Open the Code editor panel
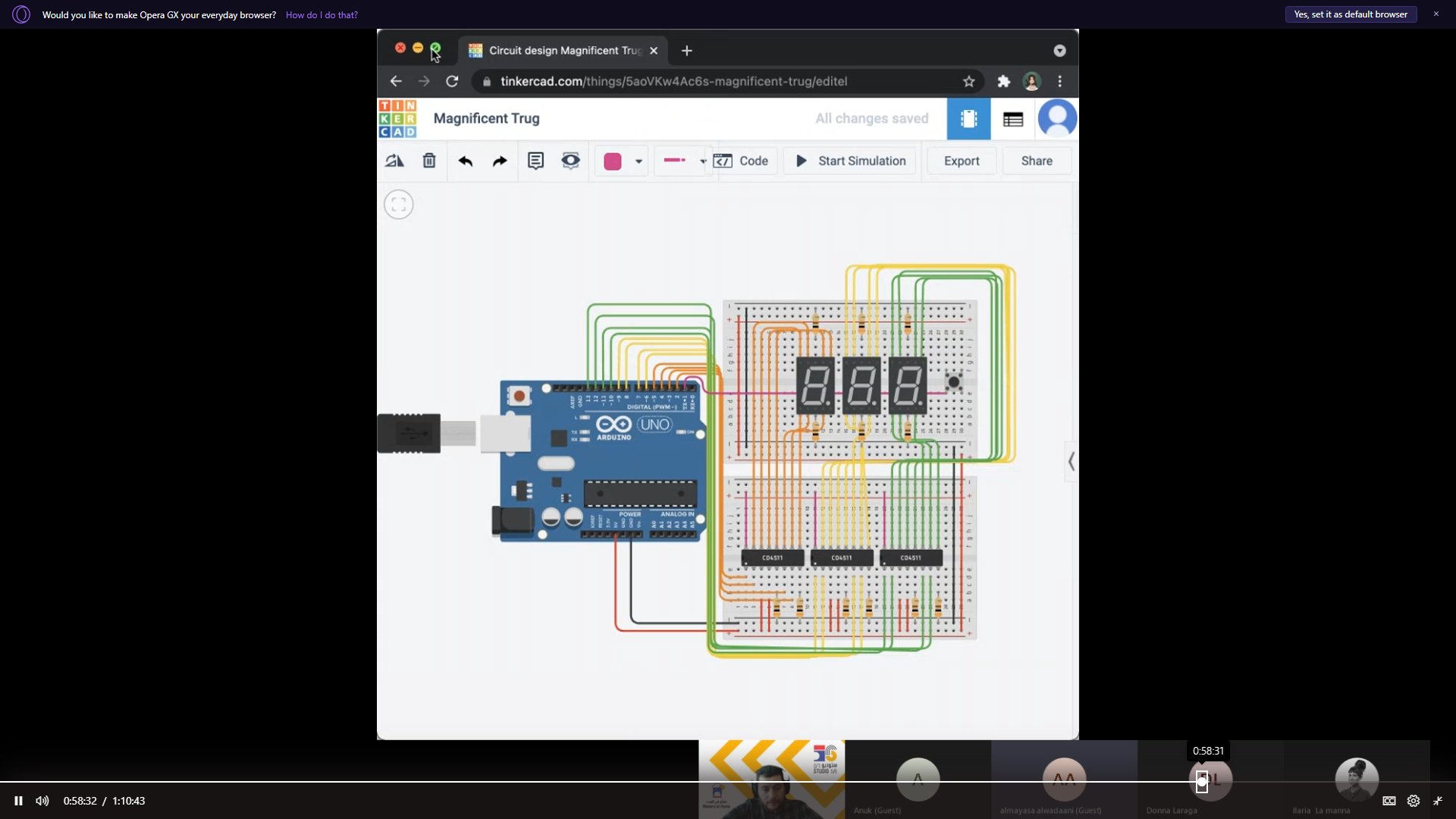1456x819 pixels. coord(741,161)
